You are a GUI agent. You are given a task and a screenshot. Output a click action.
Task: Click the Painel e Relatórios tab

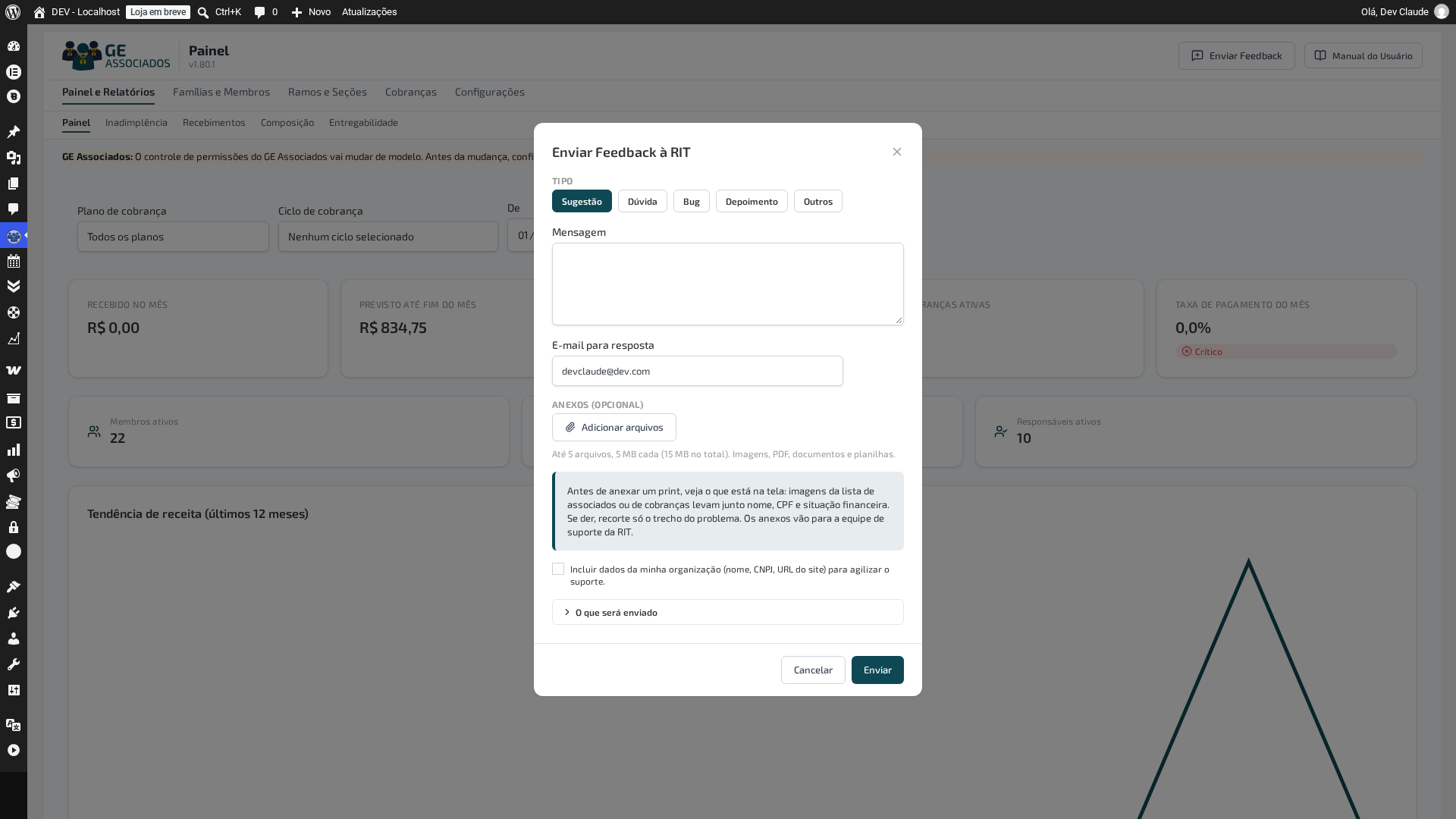tap(108, 92)
